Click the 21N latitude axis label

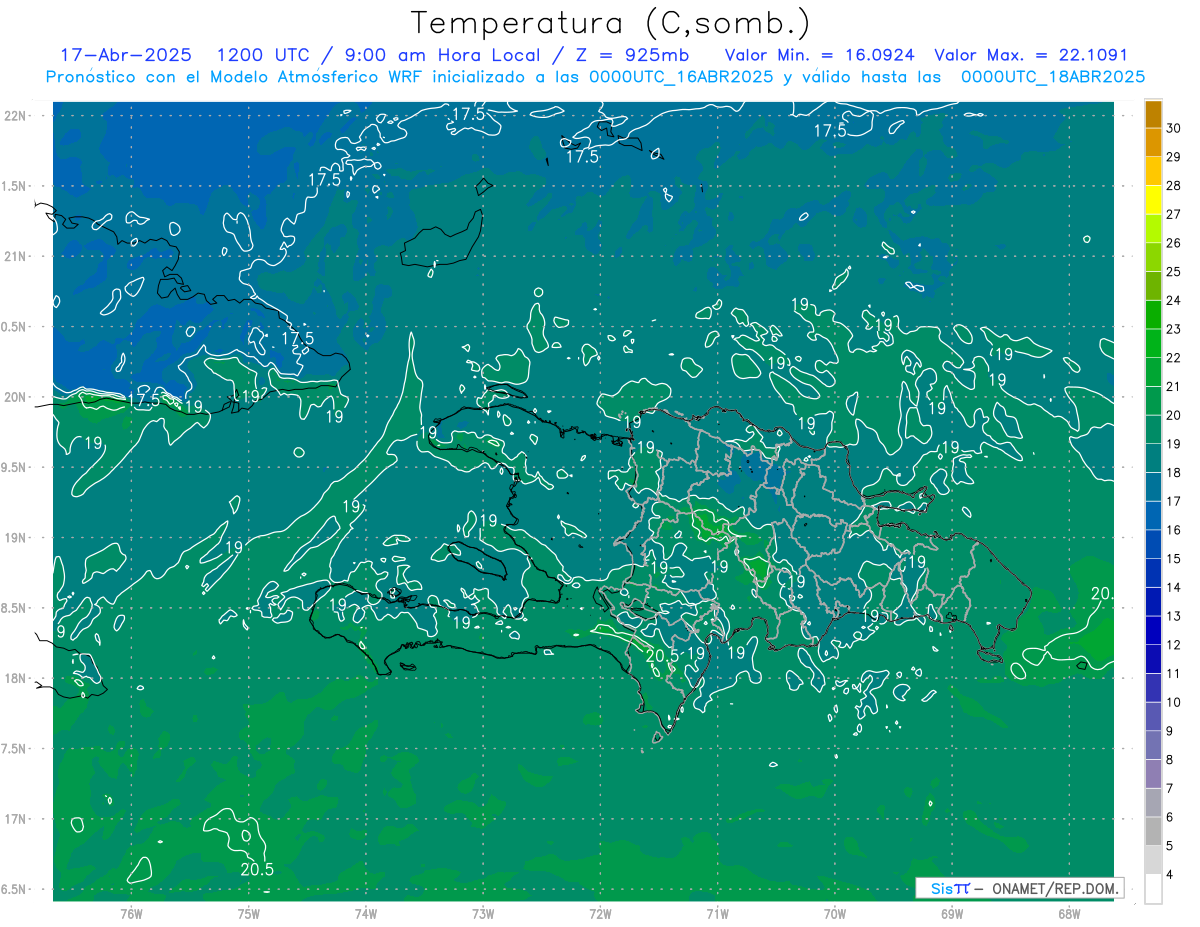[x=16, y=256]
